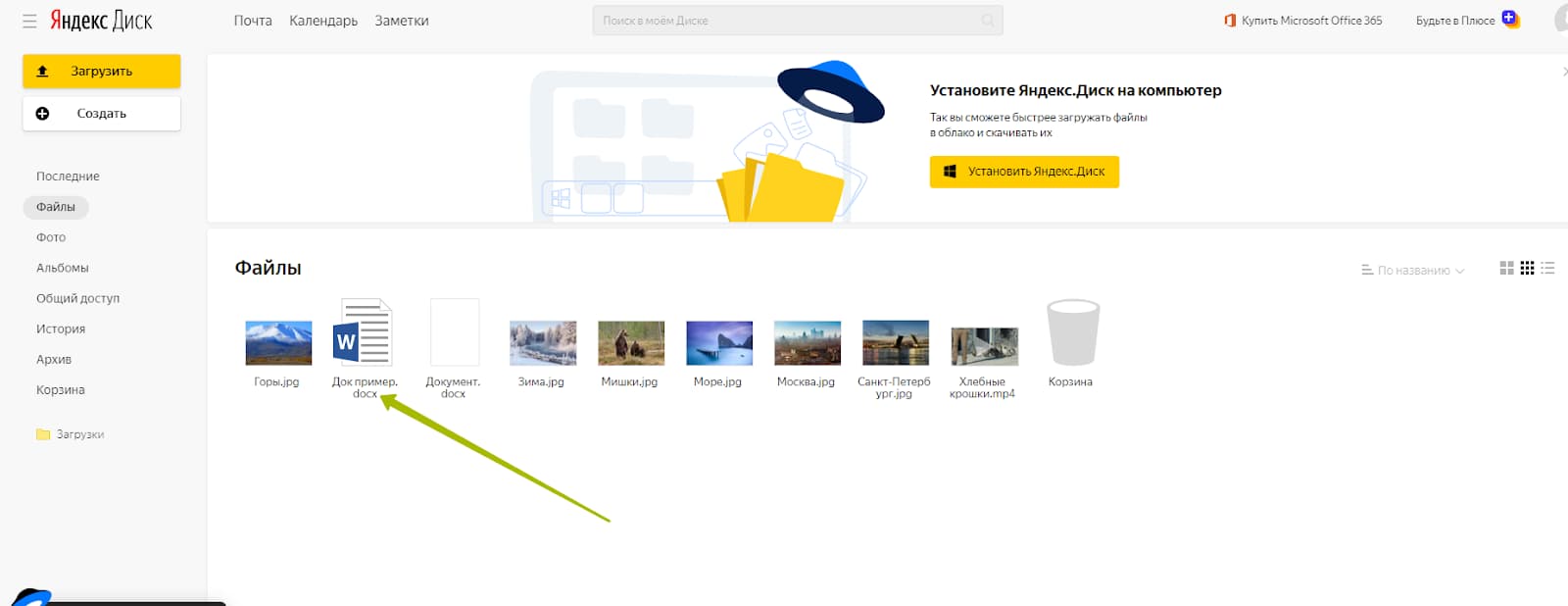Open the hamburger menu beside Яндекс Диск logo

(x=29, y=21)
